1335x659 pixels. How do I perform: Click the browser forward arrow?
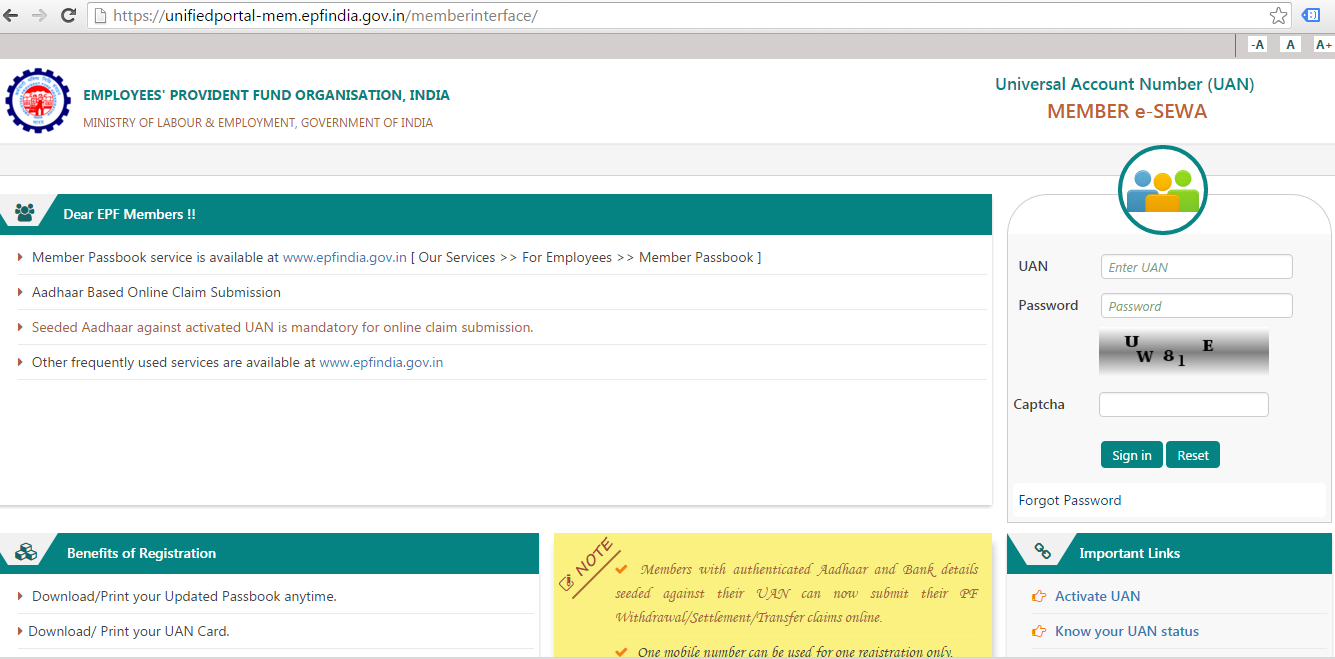point(39,15)
